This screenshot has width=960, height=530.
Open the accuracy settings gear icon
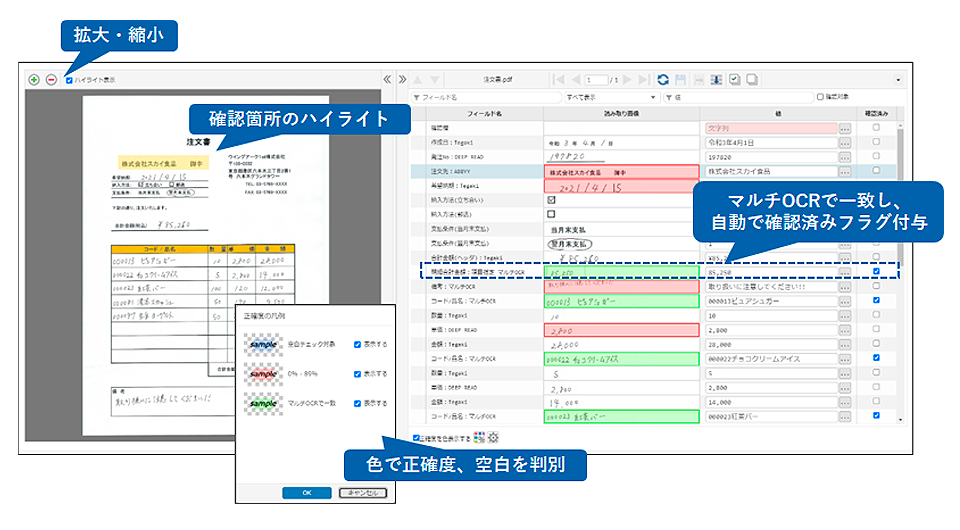[493, 438]
